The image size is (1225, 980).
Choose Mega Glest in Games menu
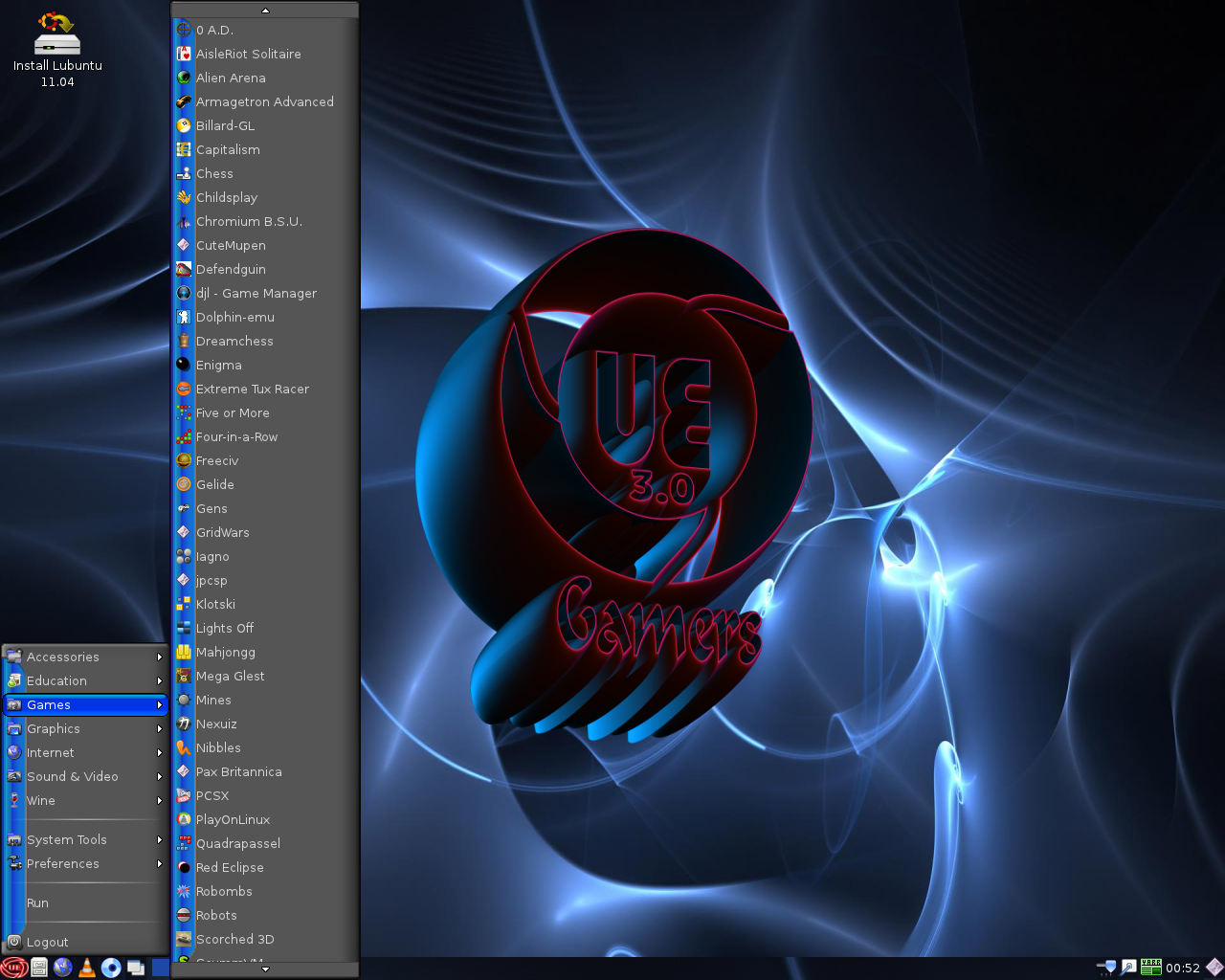click(x=265, y=676)
